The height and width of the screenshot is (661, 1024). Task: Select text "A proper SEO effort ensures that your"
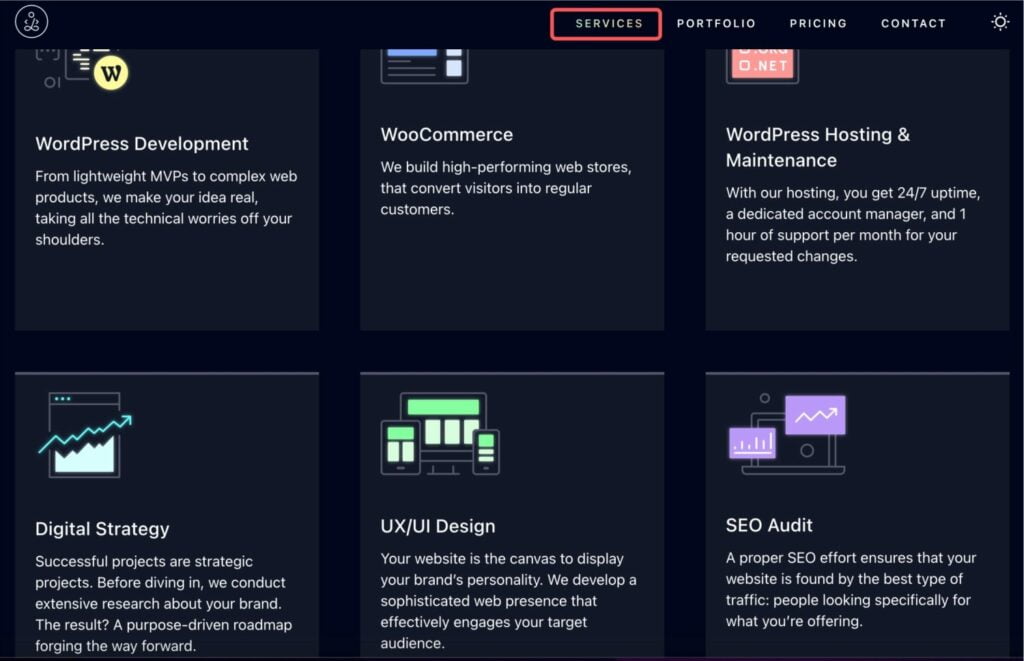(851, 558)
